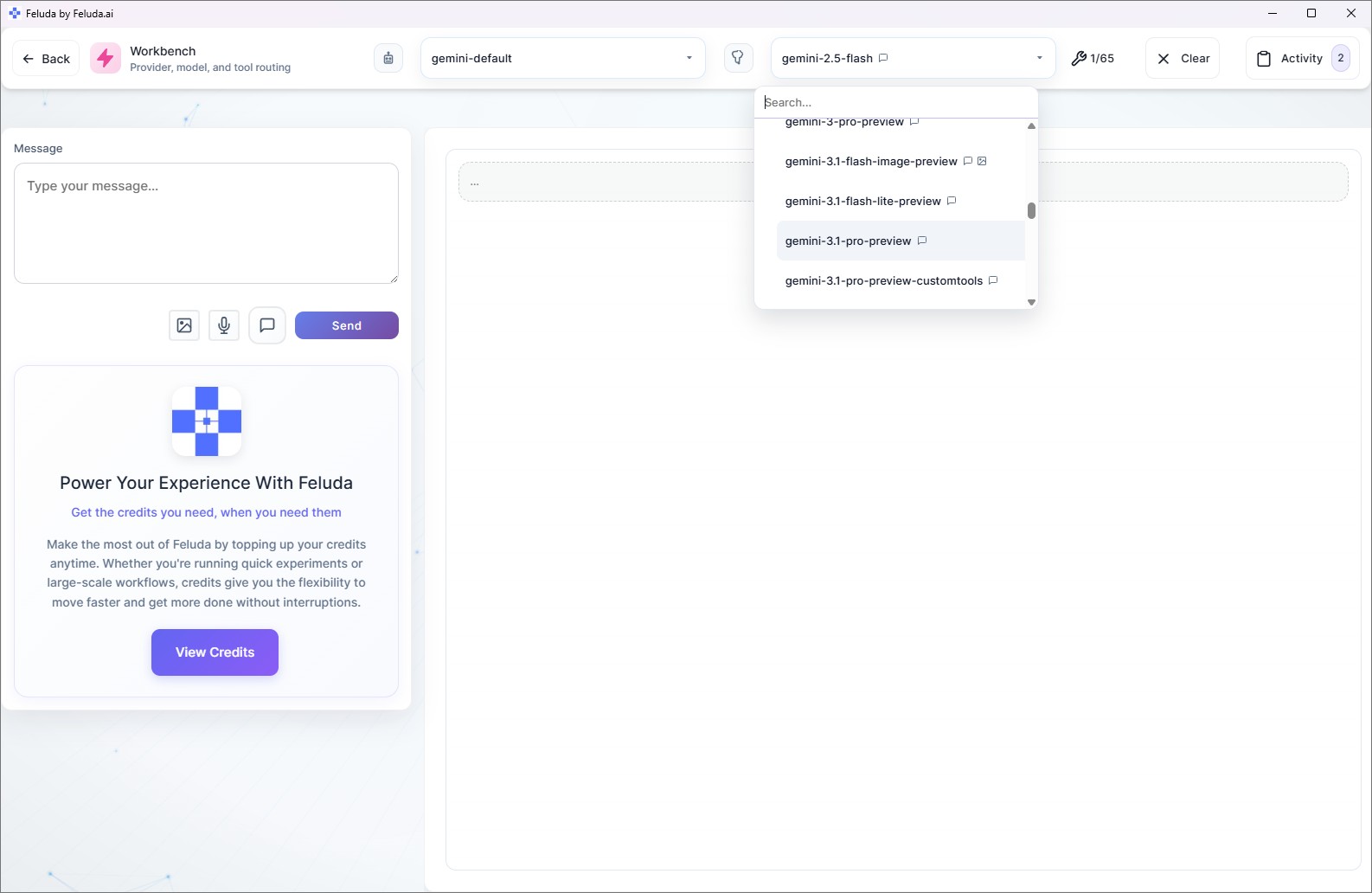1372x893 pixels.
Task: Choose gemini-3.1-pro-preview from list
Action: click(901, 241)
